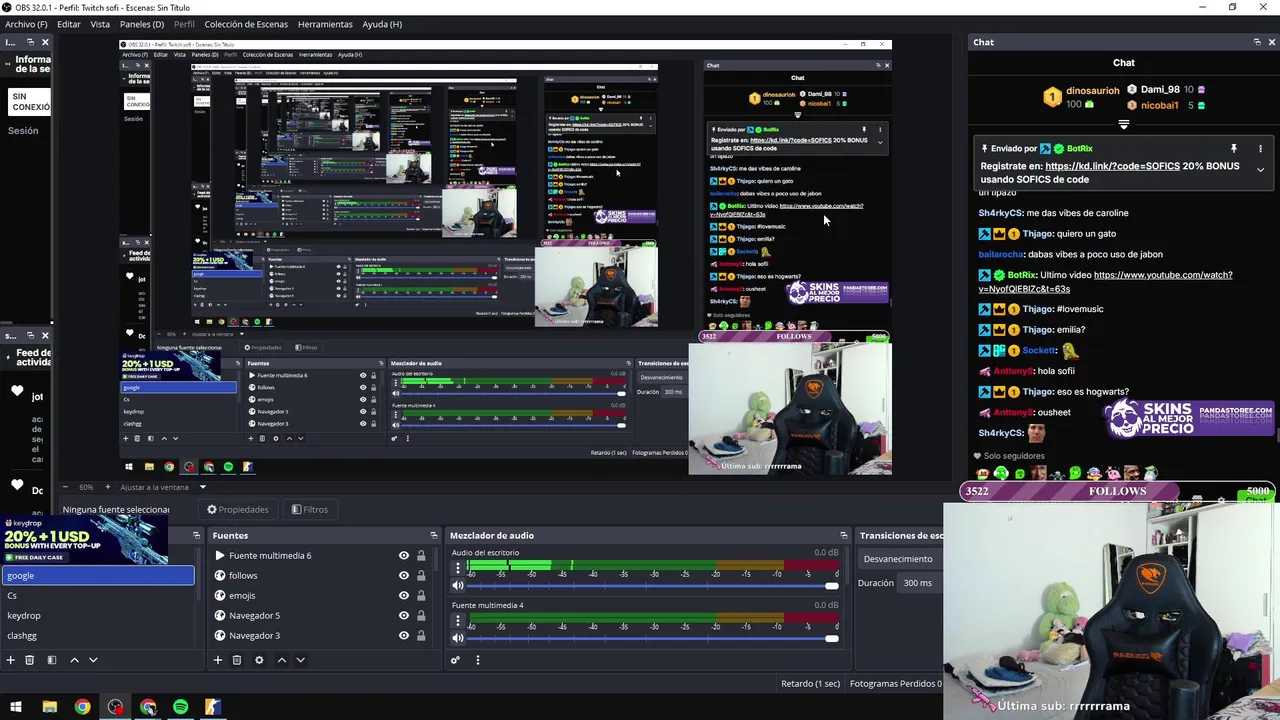Open pinned message options three dots
This screenshot has height=720, width=1280.
tap(1260, 148)
